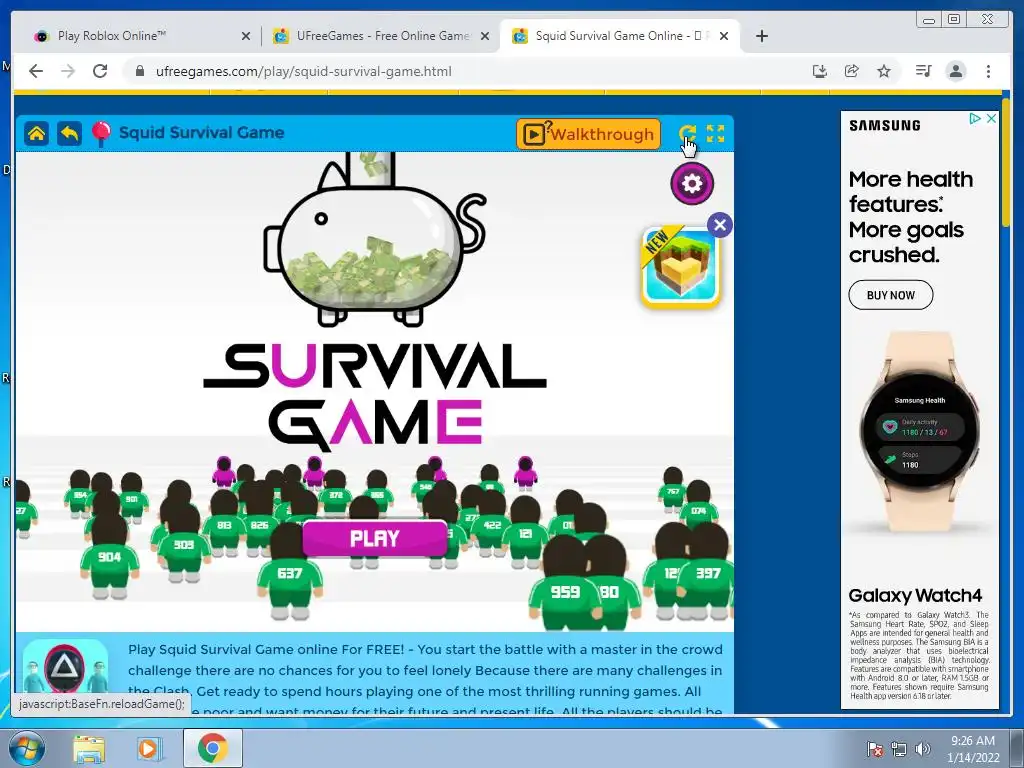Open the purple game settings gear

[x=692, y=184]
